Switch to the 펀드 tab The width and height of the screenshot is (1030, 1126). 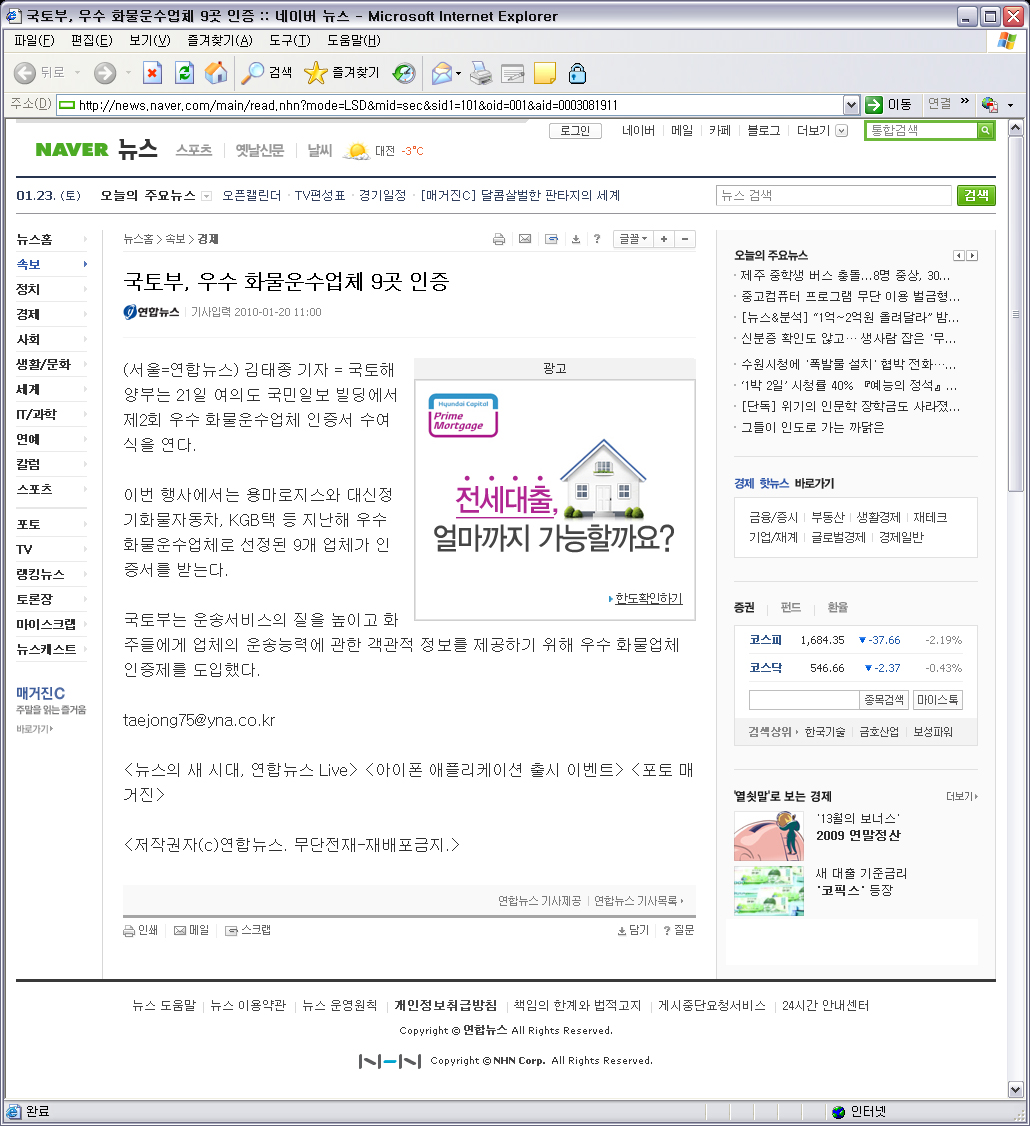791,607
